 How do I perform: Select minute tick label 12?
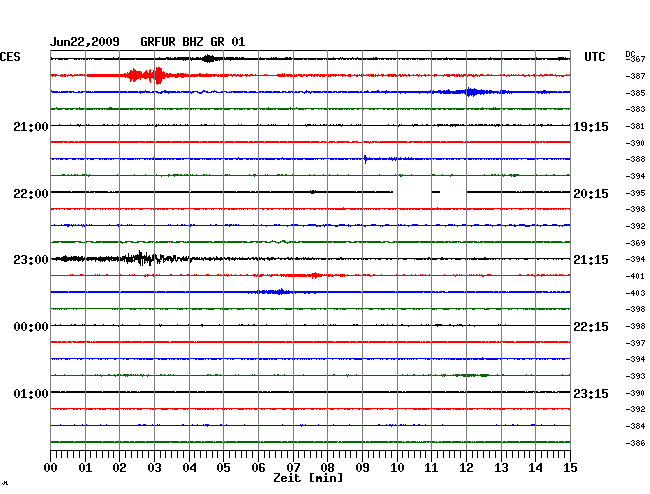(x=466, y=467)
